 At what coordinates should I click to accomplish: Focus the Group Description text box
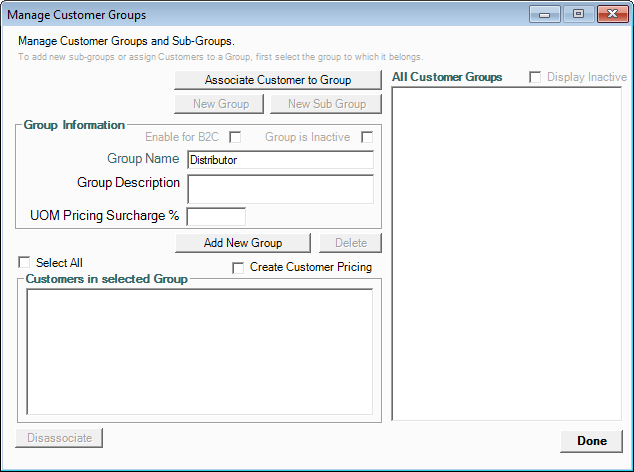click(x=279, y=189)
